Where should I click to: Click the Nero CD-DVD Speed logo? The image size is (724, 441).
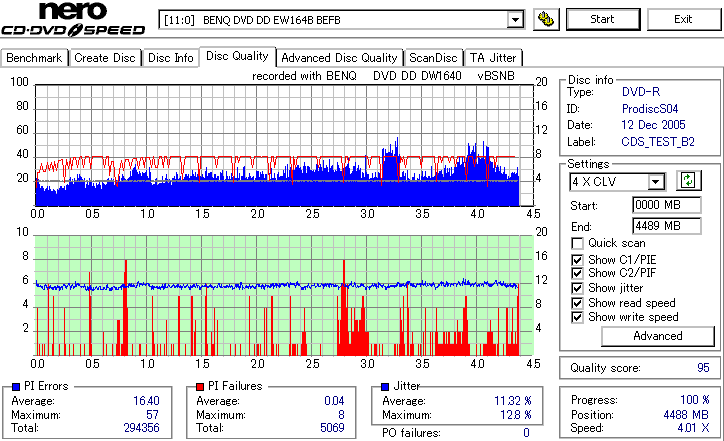tap(73, 19)
